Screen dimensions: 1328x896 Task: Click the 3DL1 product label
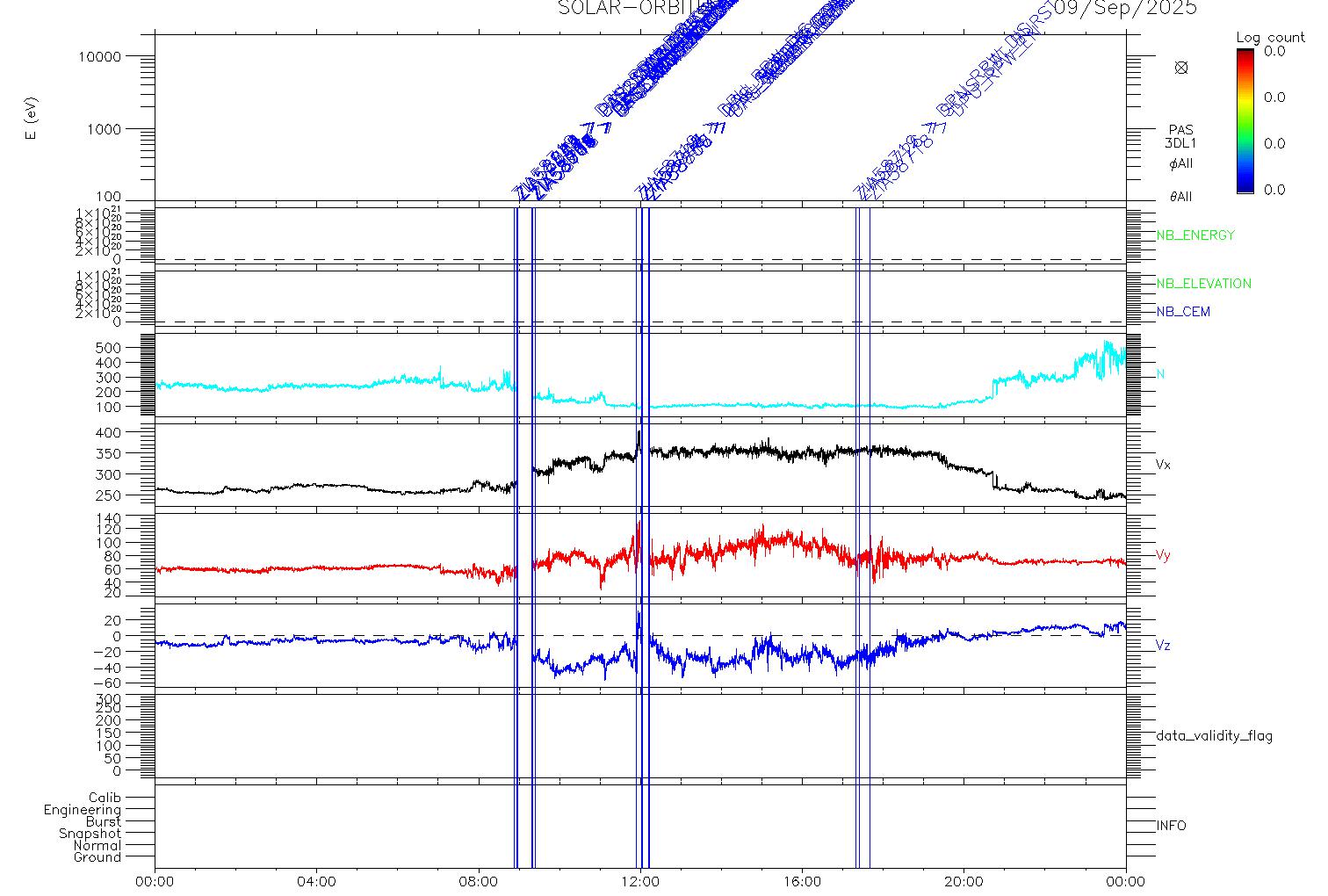[x=1181, y=143]
